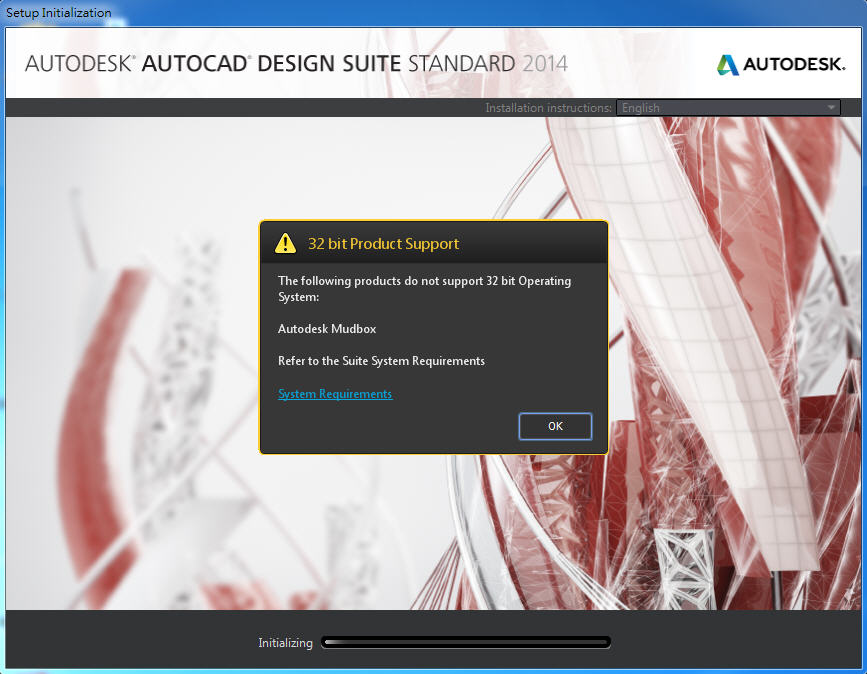Open the Installation instructions language dropdown

pos(728,108)
